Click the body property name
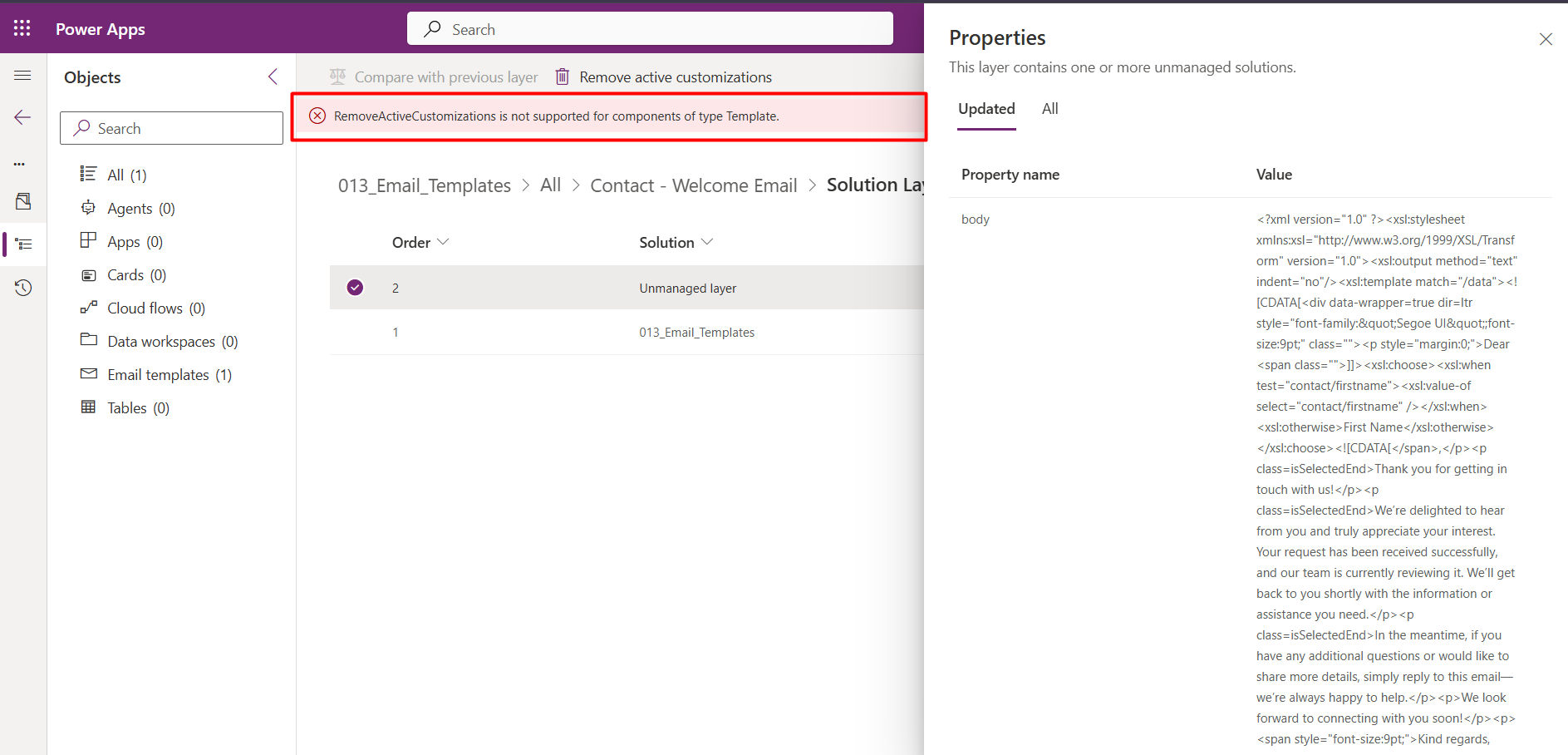Screen dimensions: 1568x755 975,219
